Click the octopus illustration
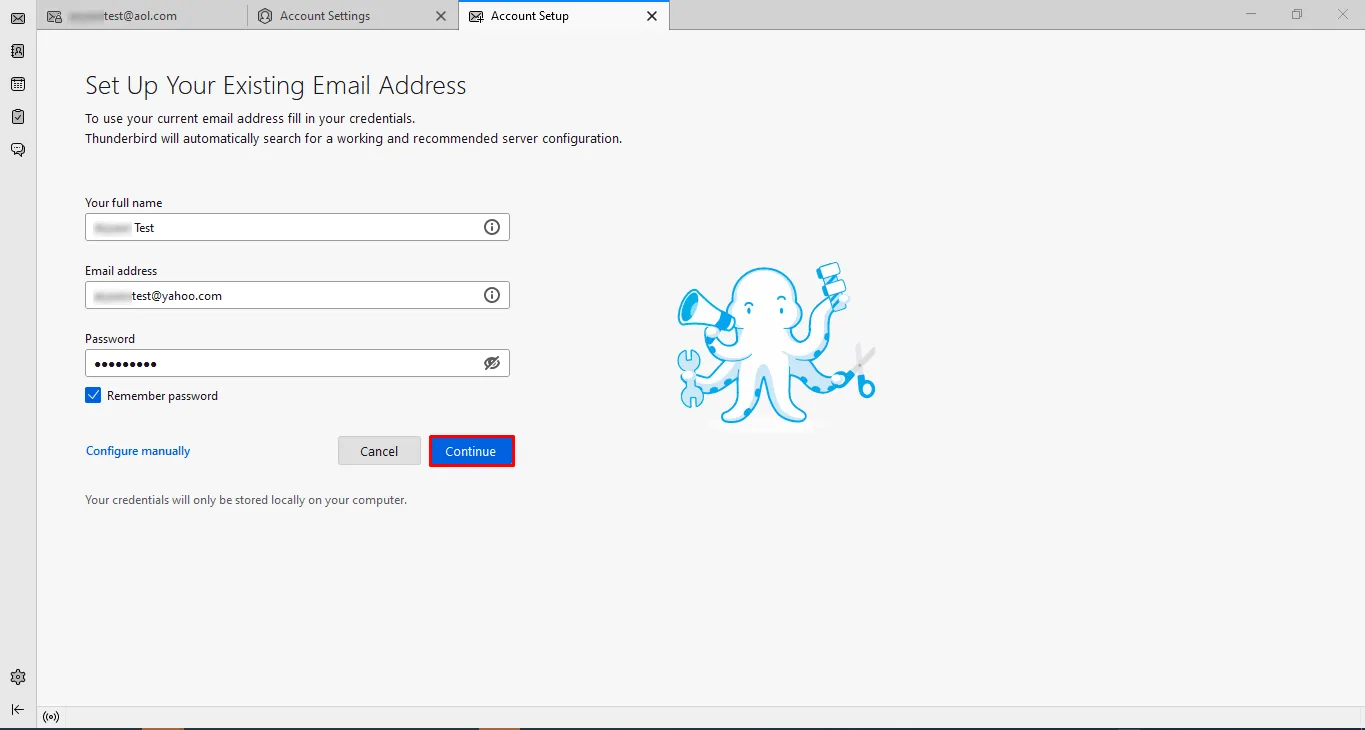This screenshot has height=730, width=1365. tap(776, 345)
